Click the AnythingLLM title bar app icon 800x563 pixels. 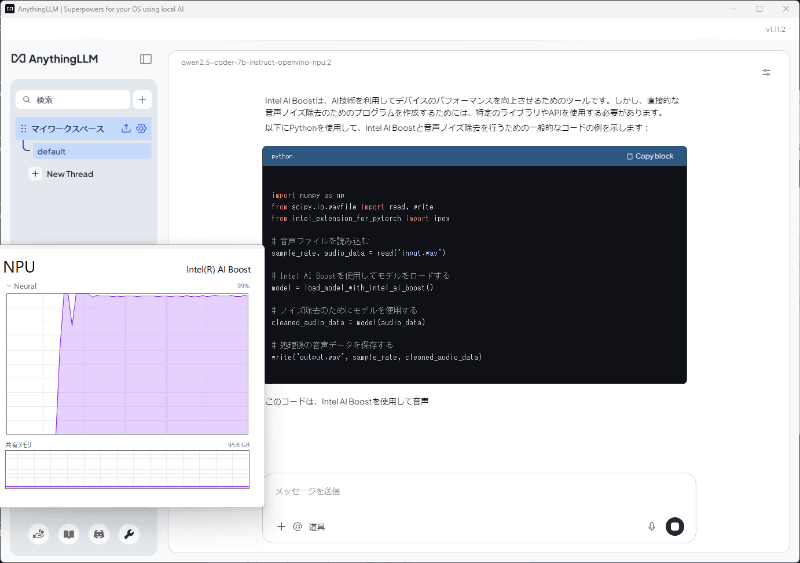10,9
